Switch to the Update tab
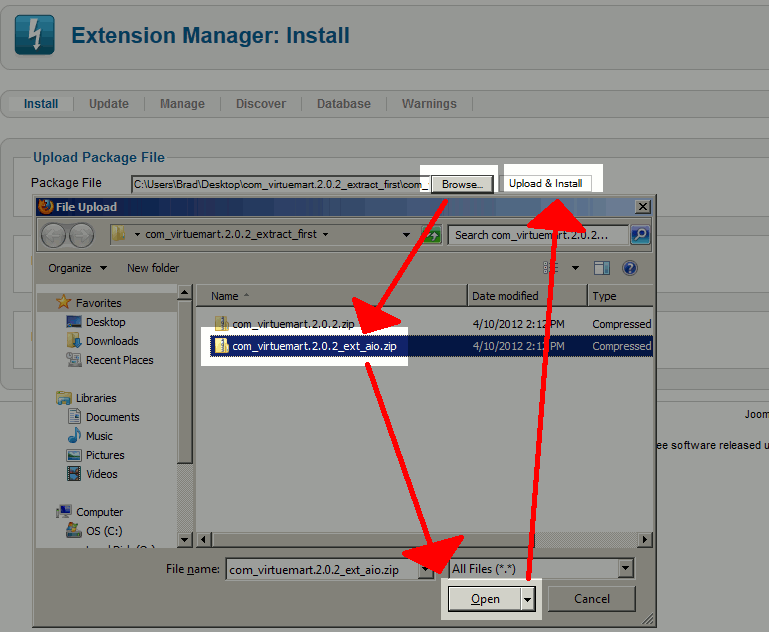This screenshot has width=769, height=632. tap(109, 104)
